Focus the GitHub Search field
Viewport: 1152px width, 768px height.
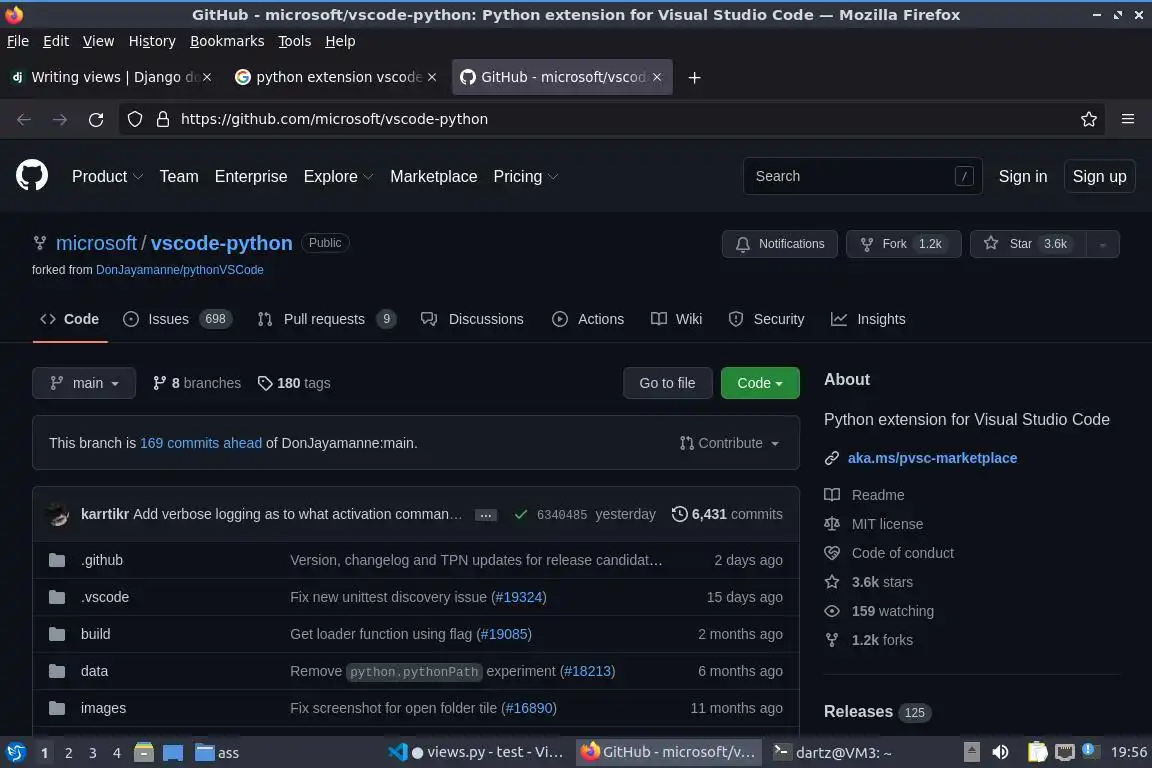863,176
